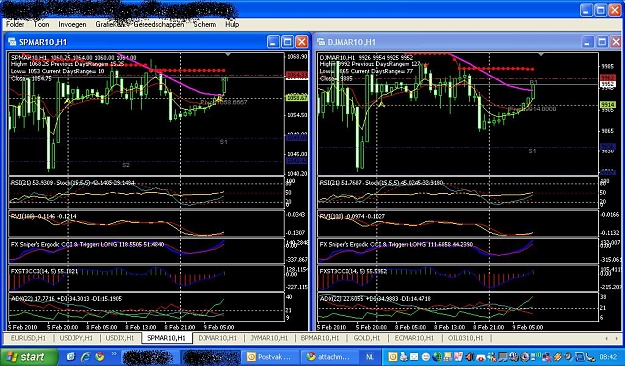
Task: Click the envelope mail tray icon
Action: pos(414,357)
